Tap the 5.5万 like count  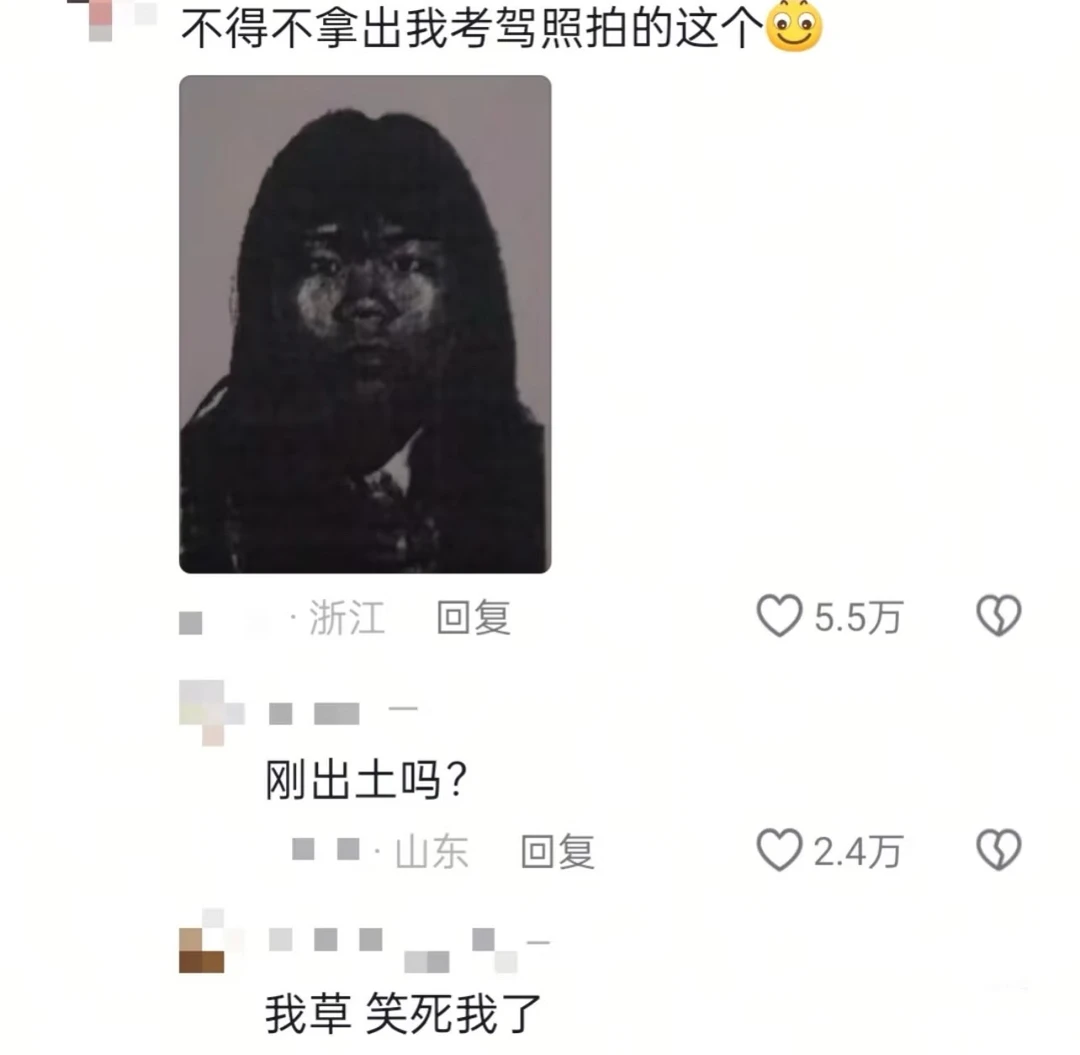pos(858,618)
